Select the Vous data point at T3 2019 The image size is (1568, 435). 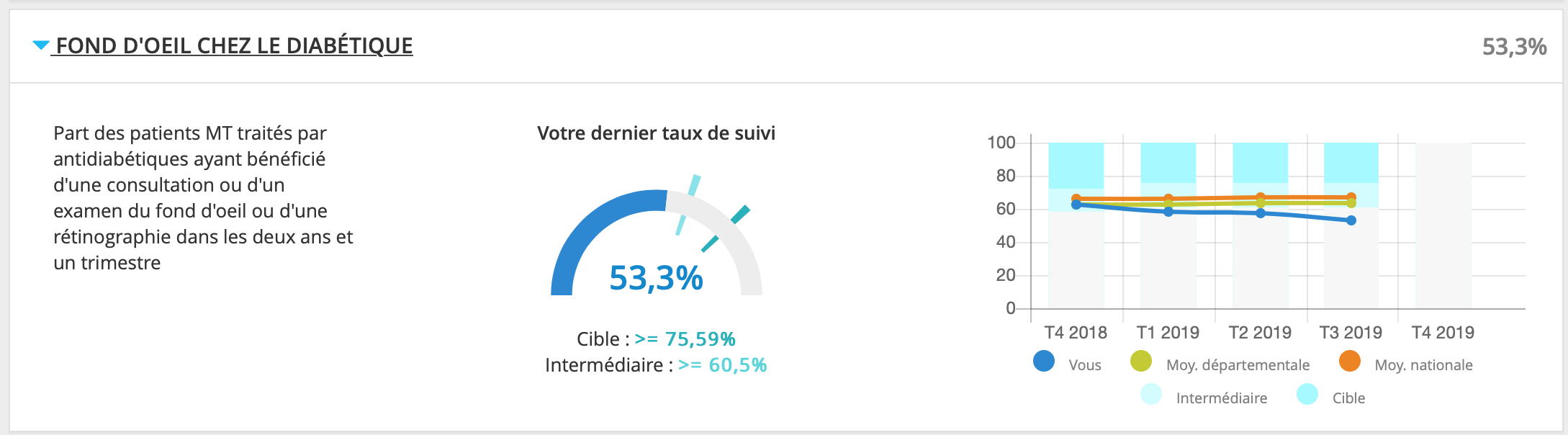coord(1351,220)
